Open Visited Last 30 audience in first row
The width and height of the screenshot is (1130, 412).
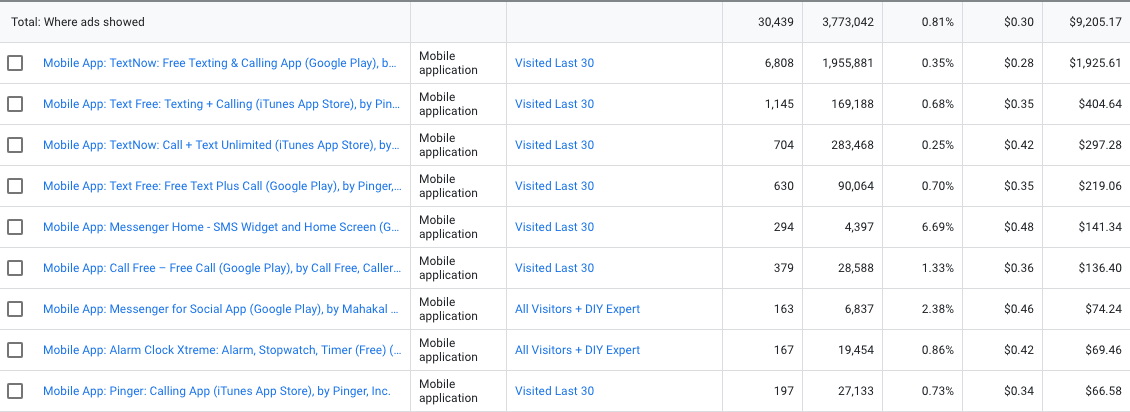(554, 63)
